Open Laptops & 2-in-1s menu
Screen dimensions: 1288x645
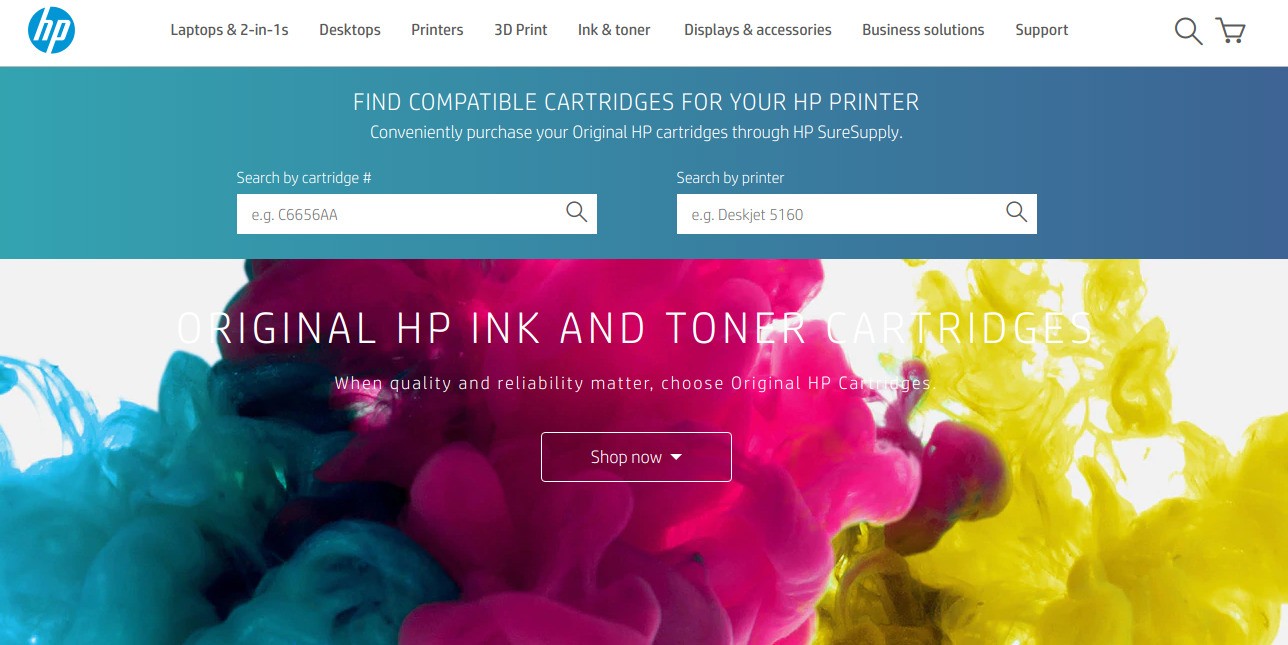[x=229, y=30]
